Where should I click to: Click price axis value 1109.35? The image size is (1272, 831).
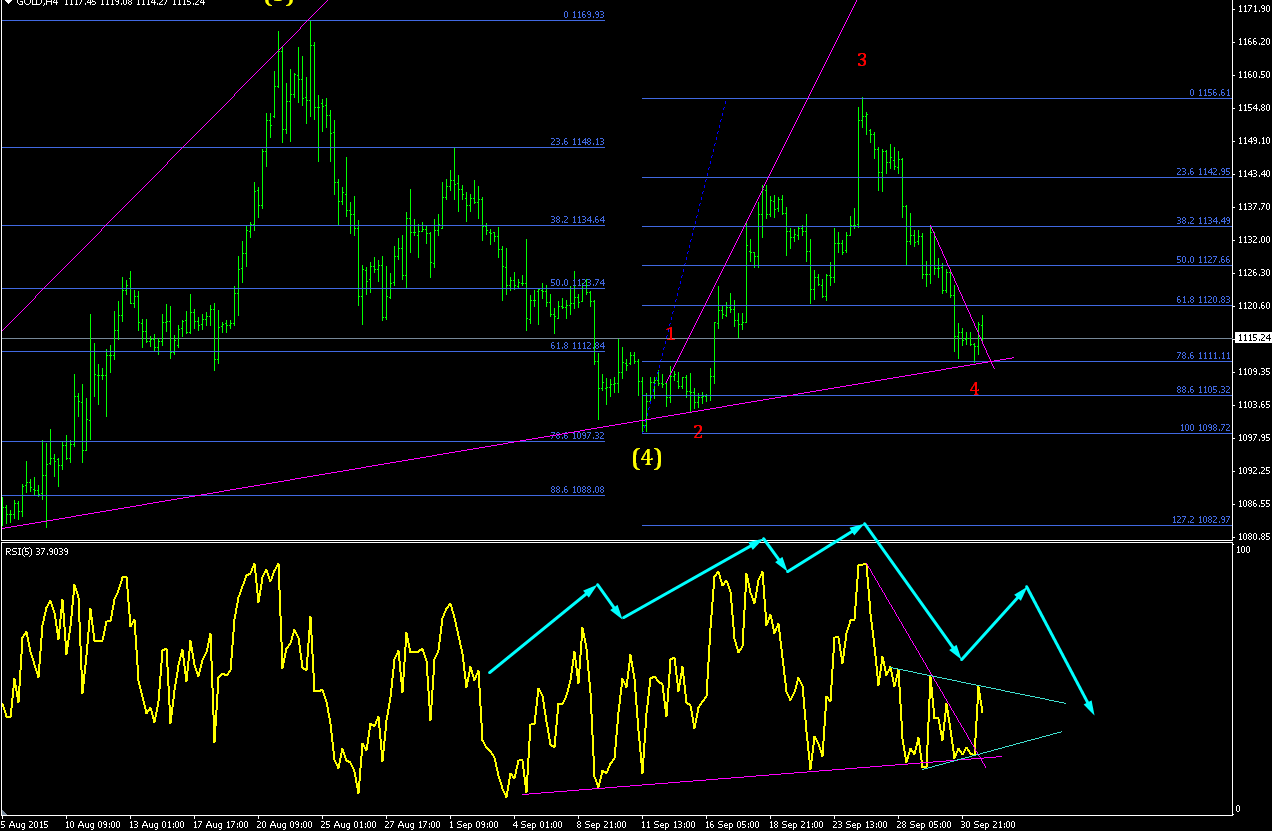pyautogui.click(x=1254, y=372)
